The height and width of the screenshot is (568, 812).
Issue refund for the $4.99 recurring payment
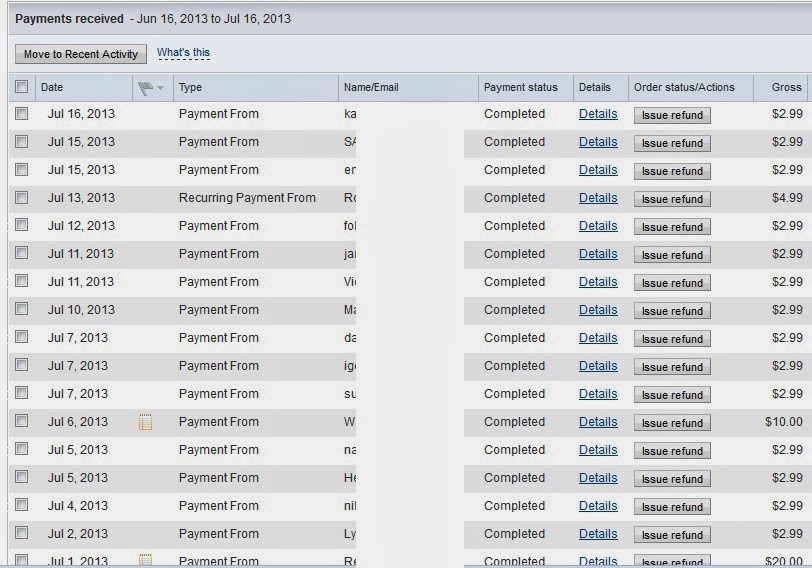672,199
